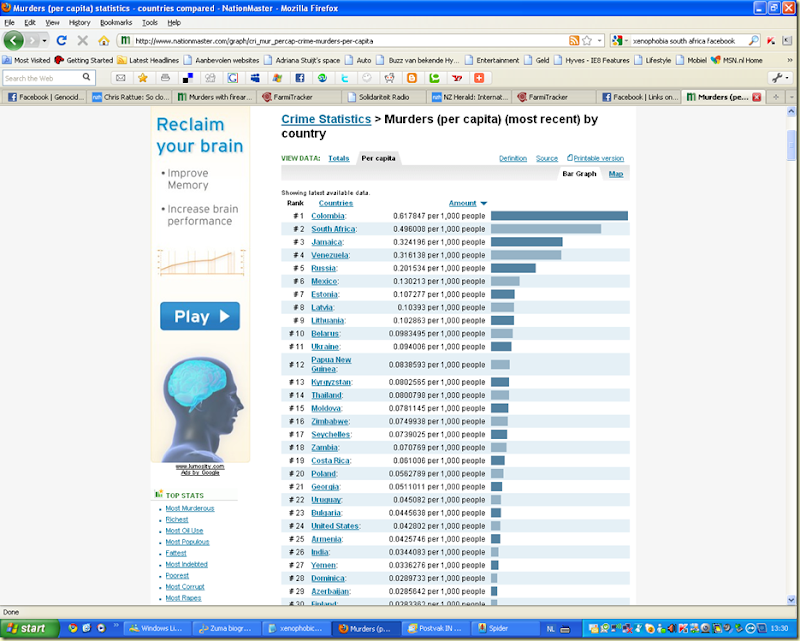
Task: Open the Definition link
Action: click(513, 158)
